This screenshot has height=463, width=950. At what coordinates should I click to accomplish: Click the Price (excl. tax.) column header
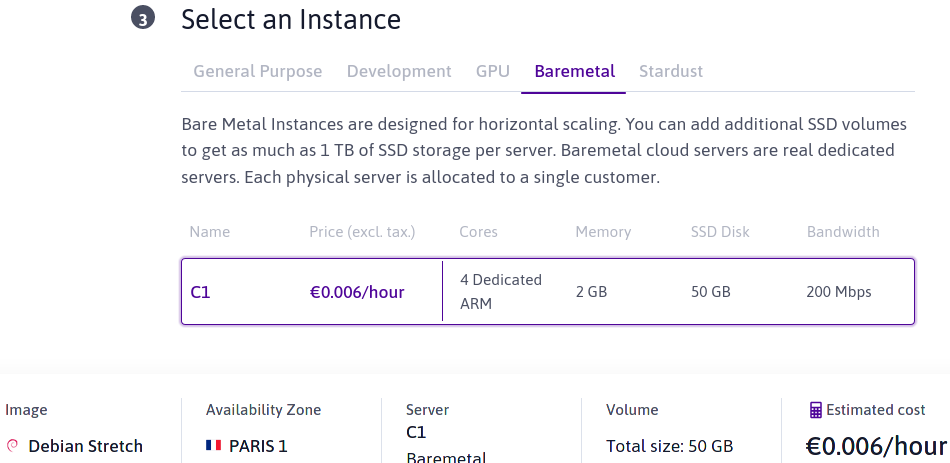(362, 232)
